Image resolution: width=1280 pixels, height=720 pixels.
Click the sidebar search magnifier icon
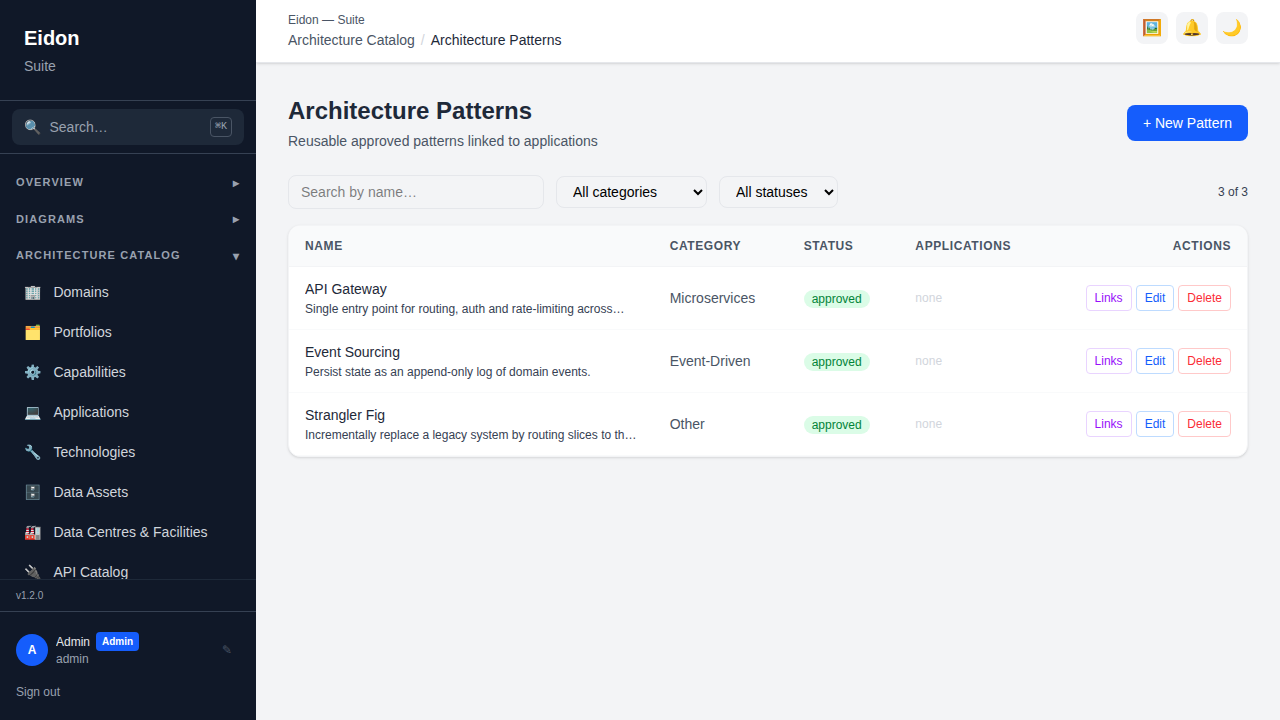[x=33, y=127]
